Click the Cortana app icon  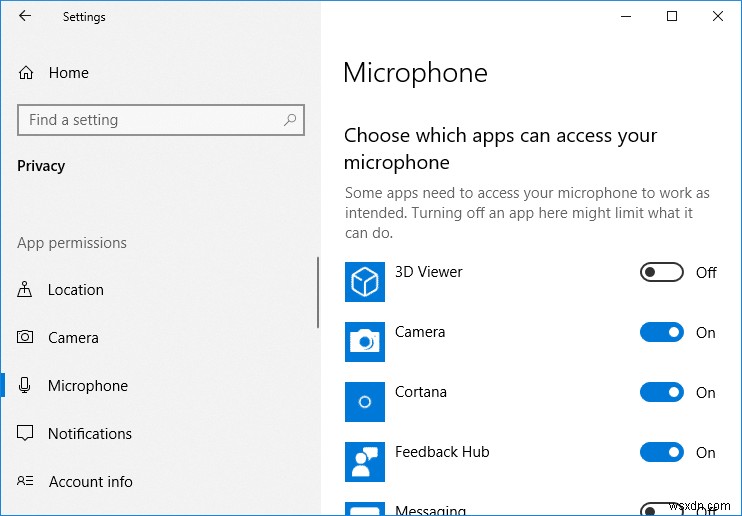coord(364,402)
